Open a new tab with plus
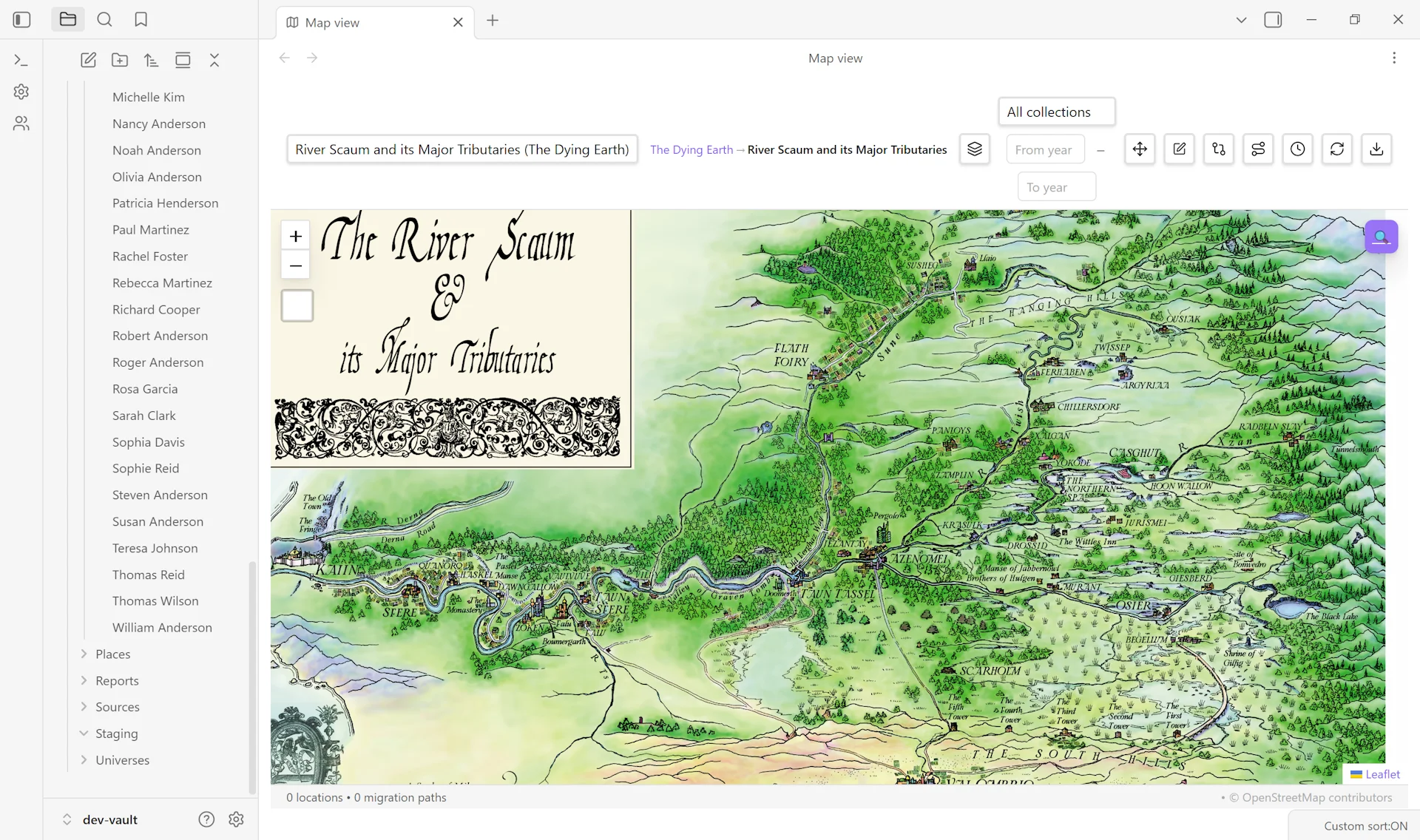Viewport: 1420px width, 840px height. 493,21
